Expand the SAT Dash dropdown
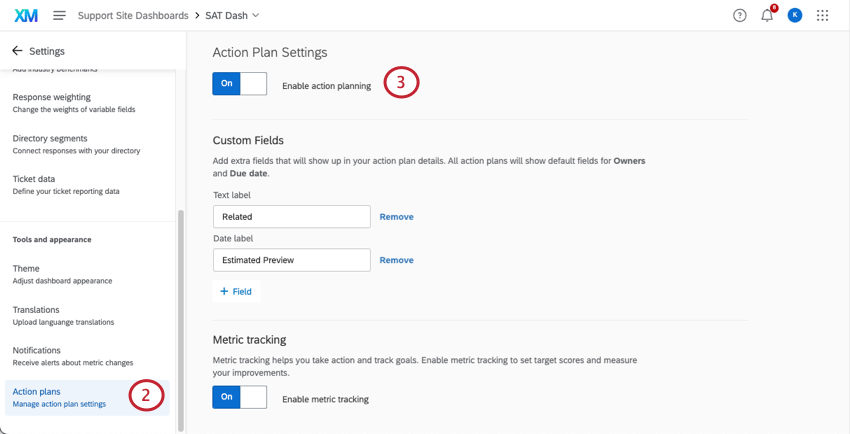The height and width of the screenshot is (434, 850). point(255,16)
